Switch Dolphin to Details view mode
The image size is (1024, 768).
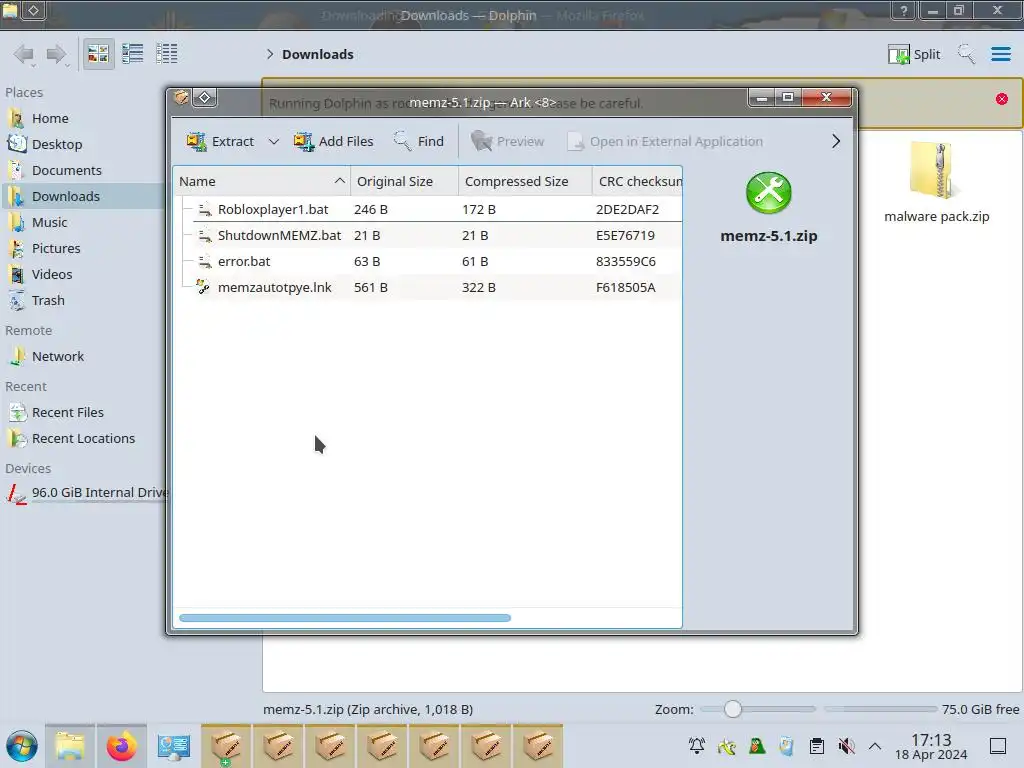pos(167,54)
